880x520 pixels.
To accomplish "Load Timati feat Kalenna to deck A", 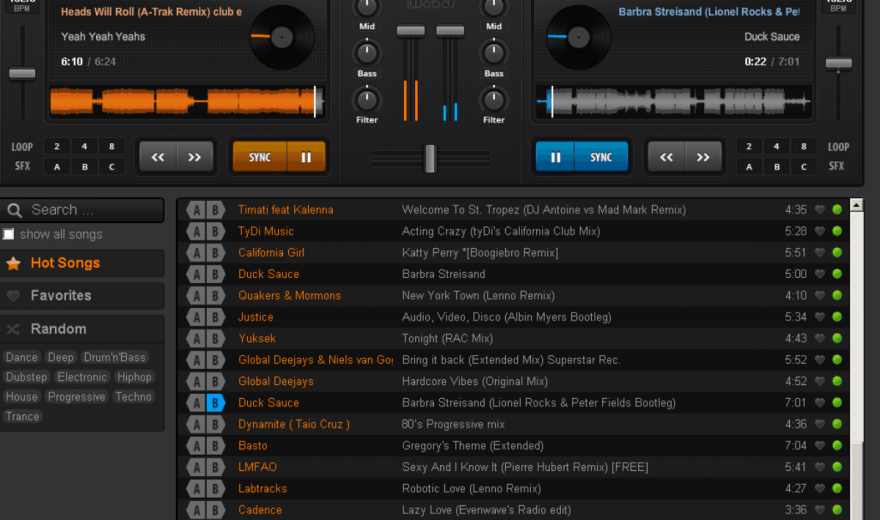I will 196,210.
